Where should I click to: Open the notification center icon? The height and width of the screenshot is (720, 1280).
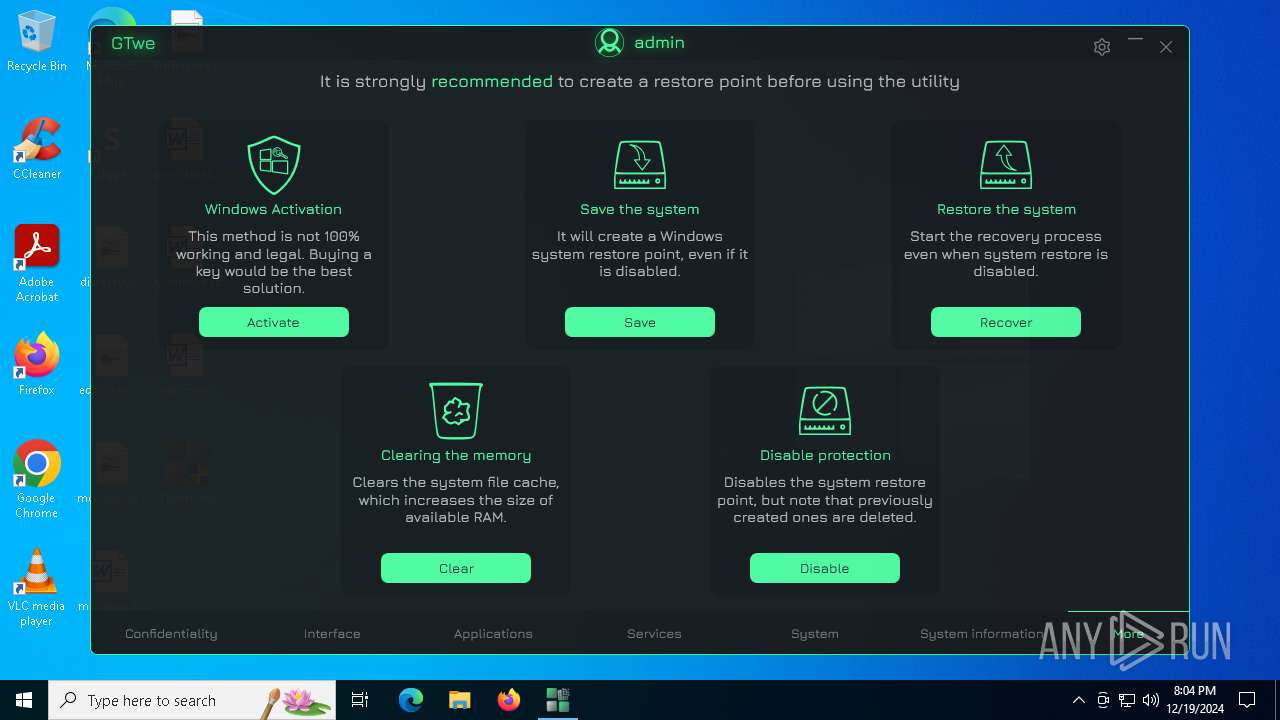pyautogui.click(x=1247, y=700)
